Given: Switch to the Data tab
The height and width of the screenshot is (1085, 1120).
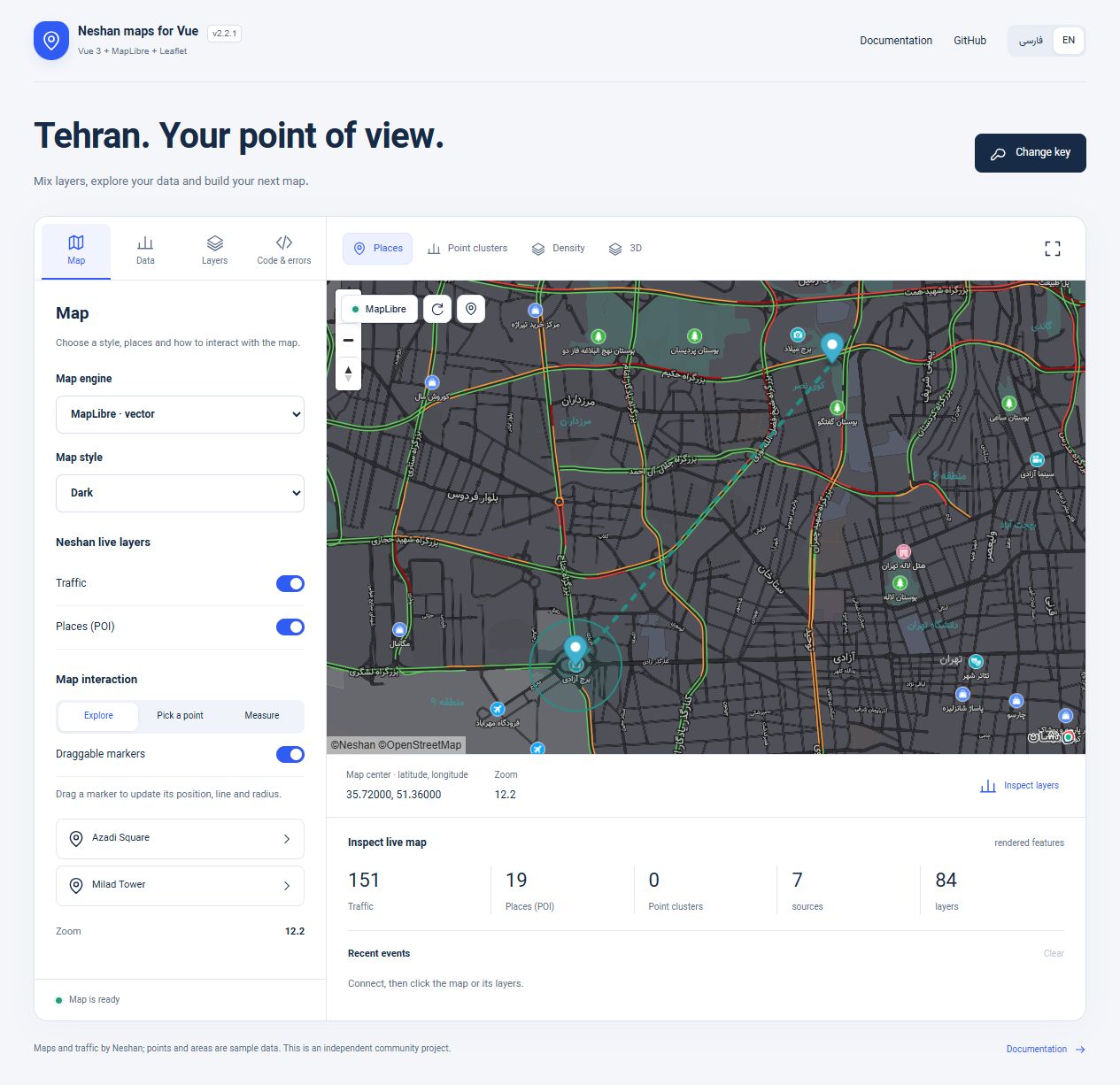Looking at the screenshot, I should click(145, 250).
